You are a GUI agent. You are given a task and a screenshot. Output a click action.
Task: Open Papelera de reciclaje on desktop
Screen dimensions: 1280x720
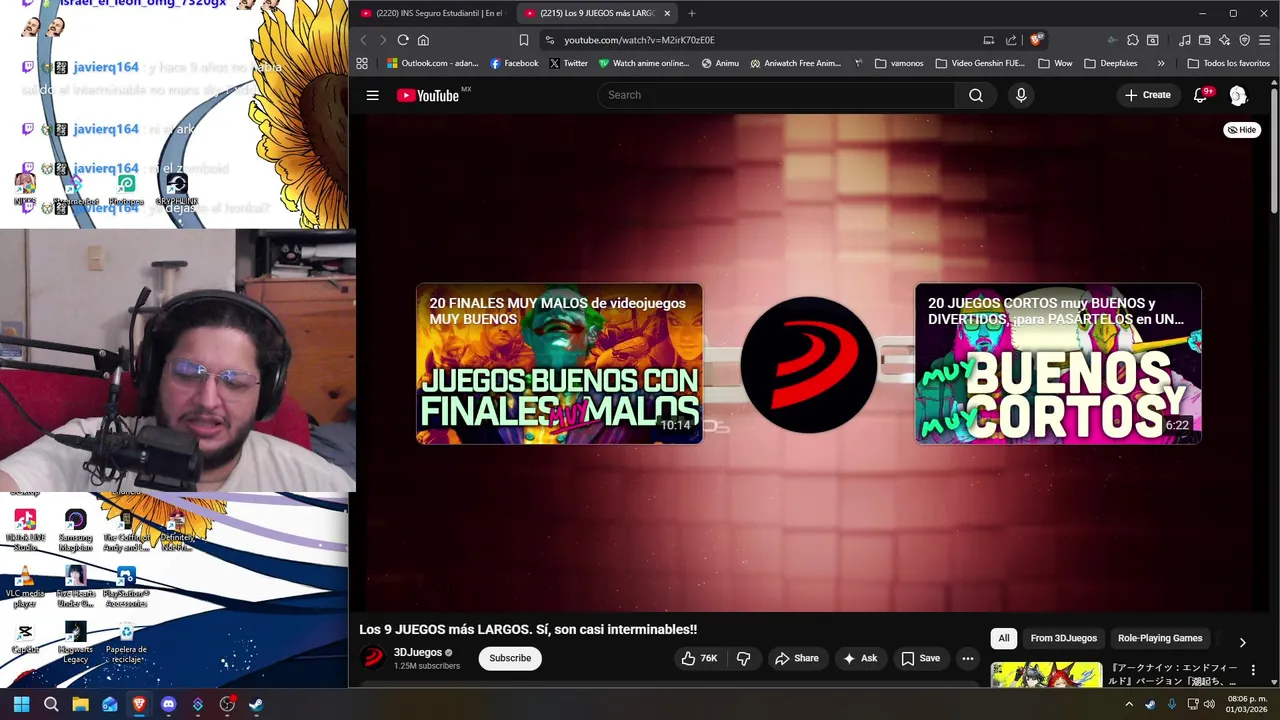(x=126, y=642)
